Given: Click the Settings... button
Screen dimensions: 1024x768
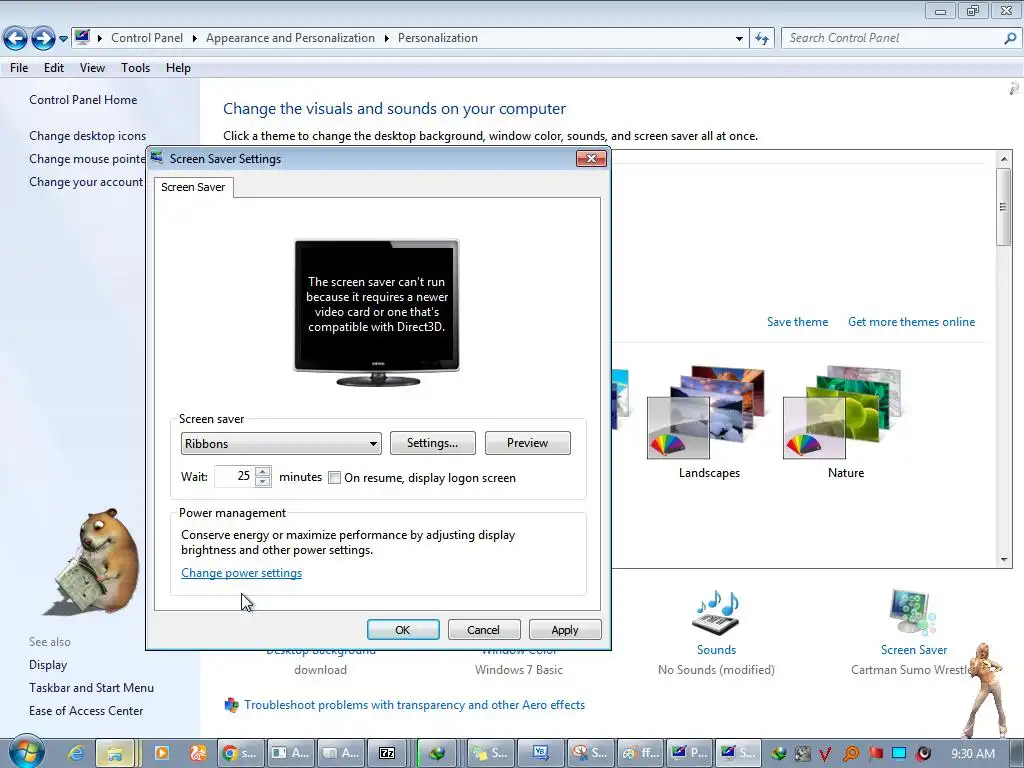Looking at the screenshot, I should pos(432,443).
